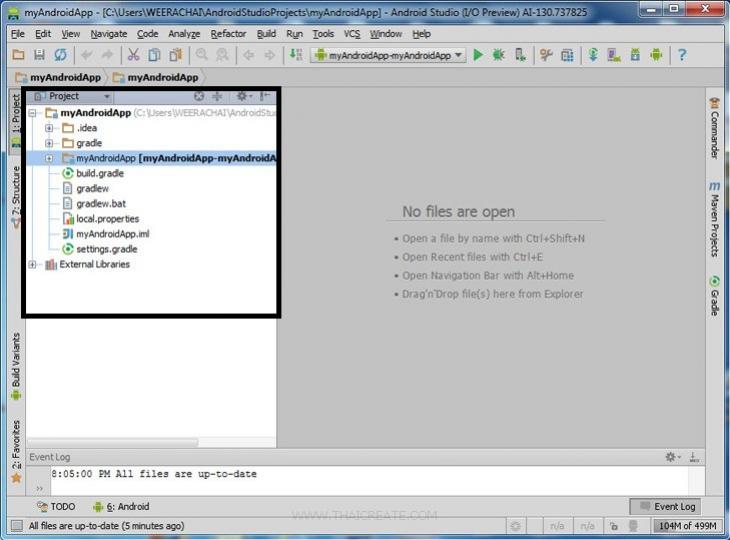Click scroll from source icon in Project panel

tap(199, 96)
